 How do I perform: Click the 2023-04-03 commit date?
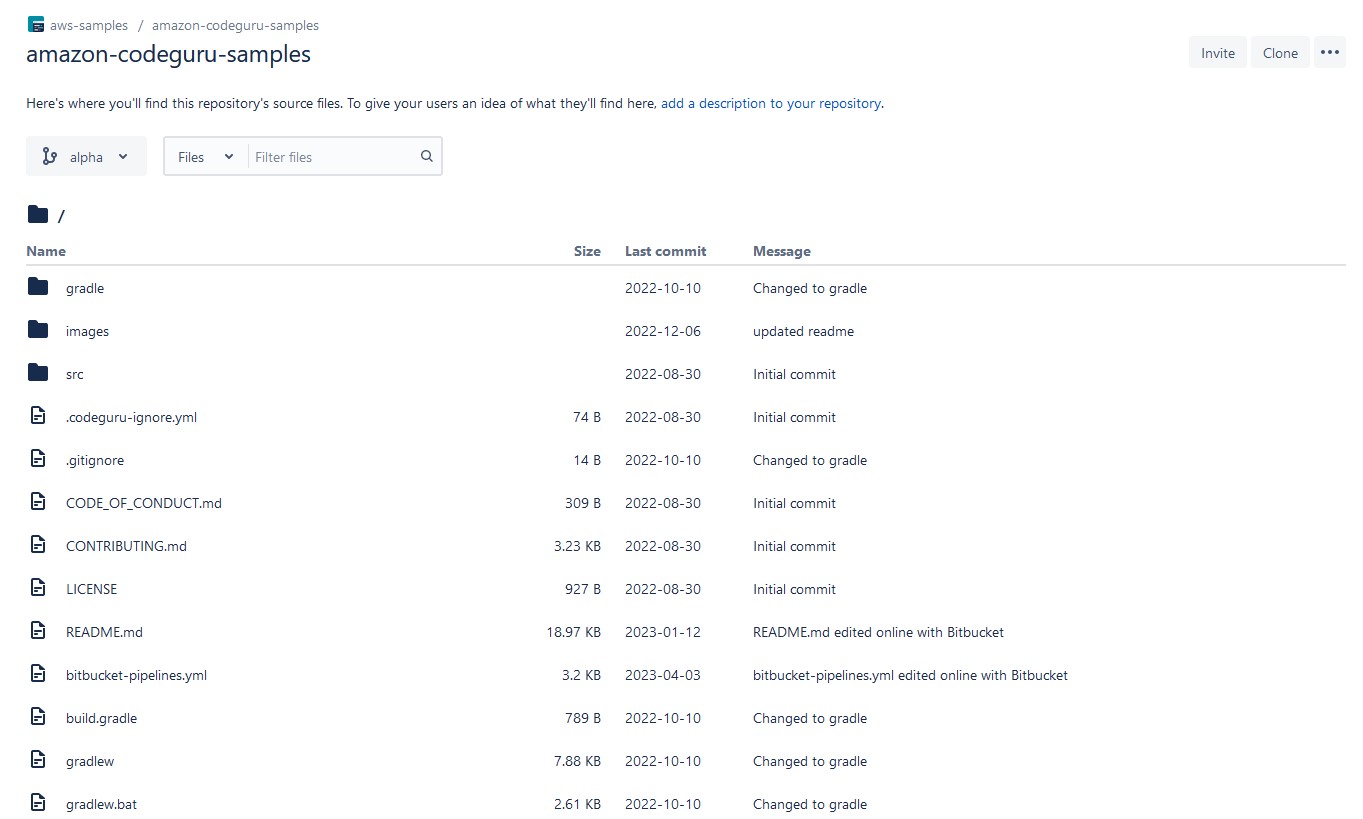tap(663, 675)
